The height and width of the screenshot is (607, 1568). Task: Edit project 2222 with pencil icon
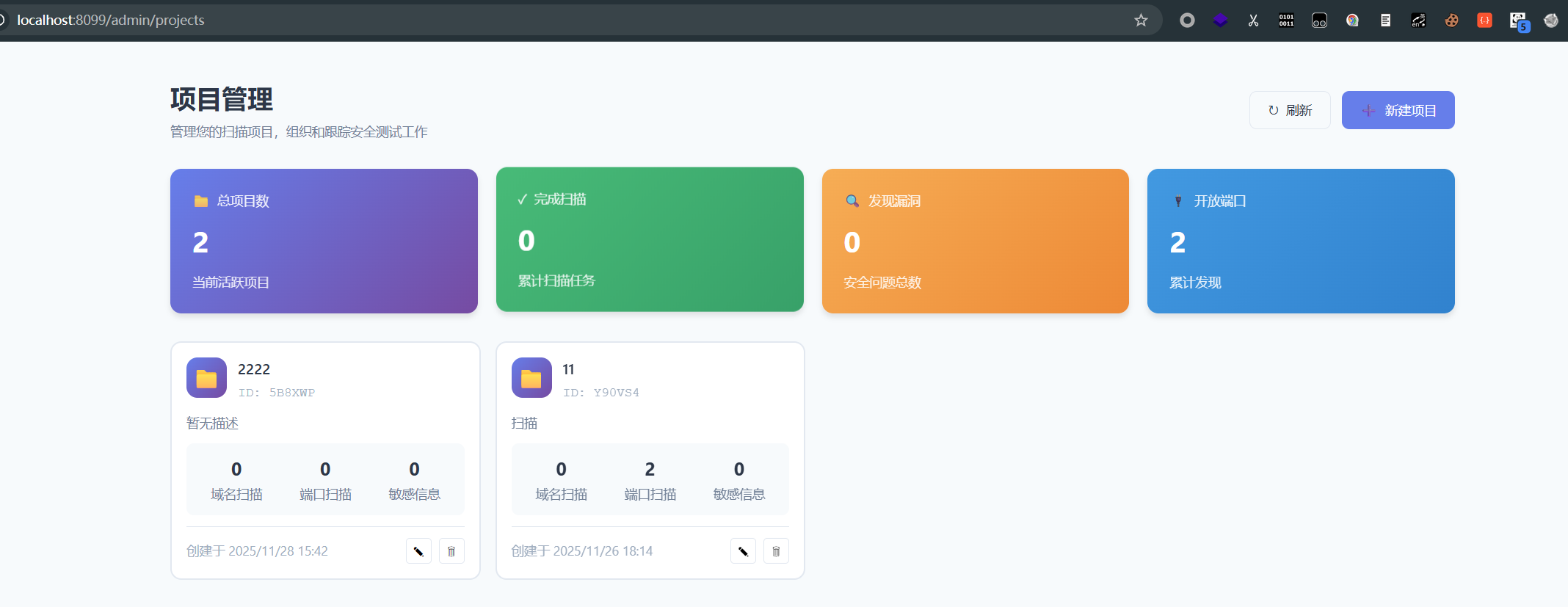(x=418, y=551)
